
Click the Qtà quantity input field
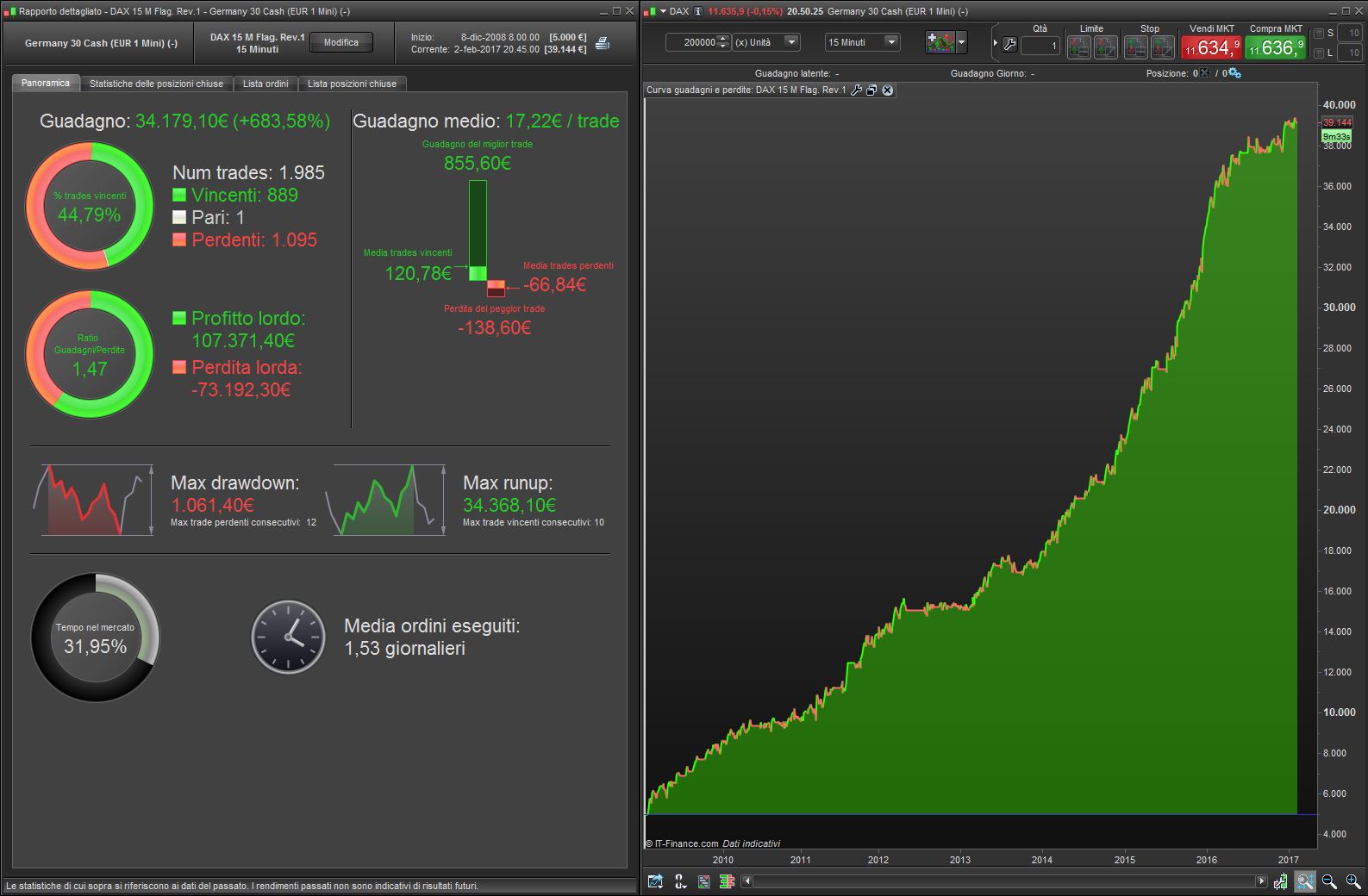(1040, 46)
